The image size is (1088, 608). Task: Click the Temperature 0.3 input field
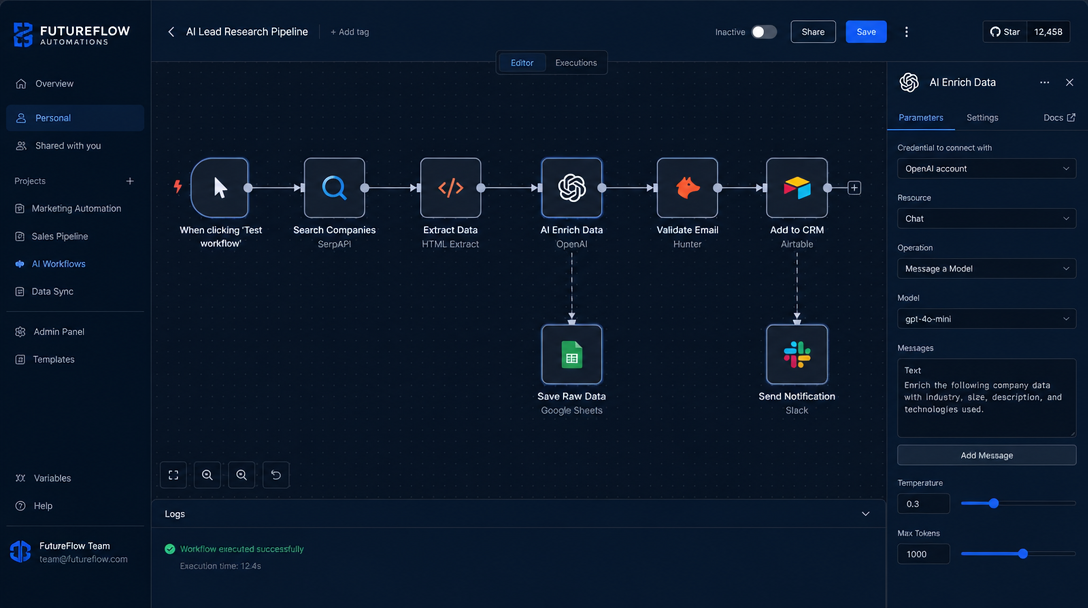tap(924, 504)
